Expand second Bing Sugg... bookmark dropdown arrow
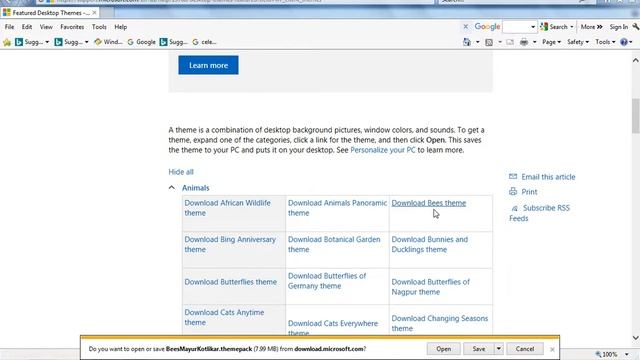The width and height of the screenshot is (640, 360). [x=87, y=42]
